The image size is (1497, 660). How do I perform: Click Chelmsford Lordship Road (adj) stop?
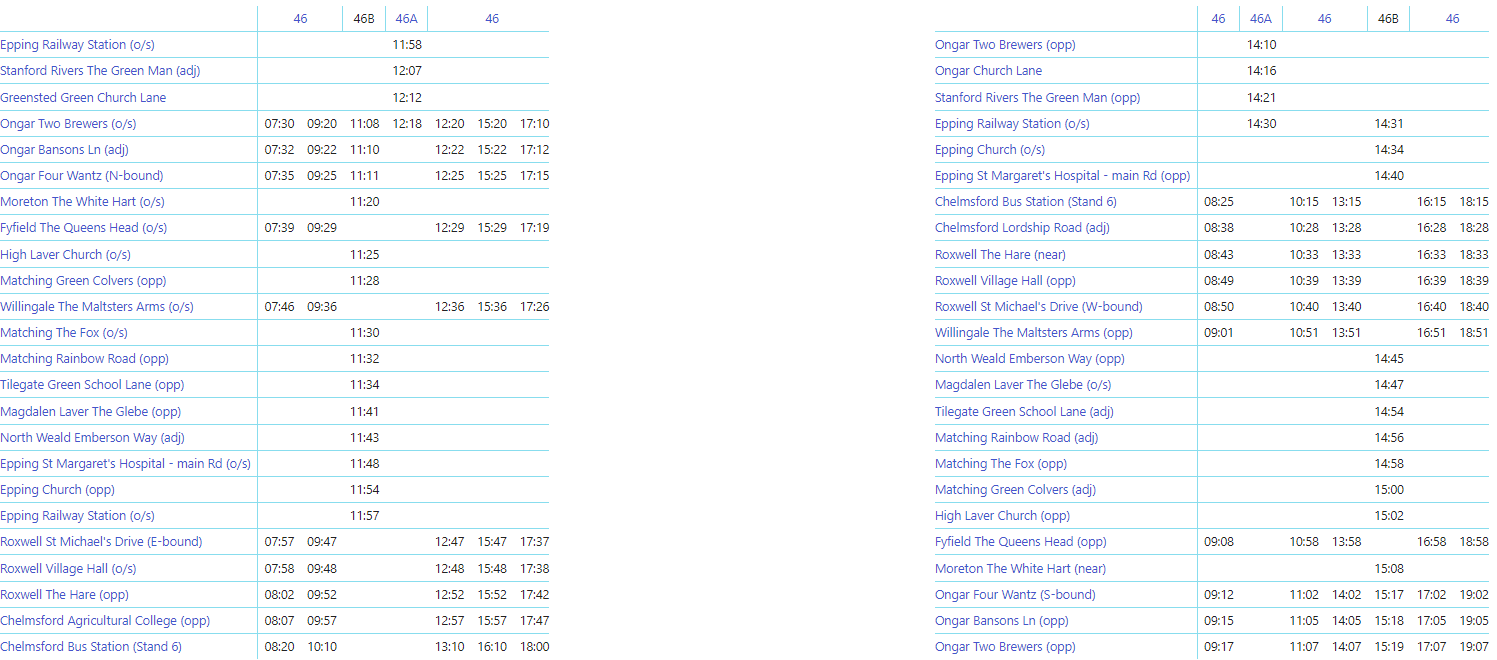tap(1022, 228)
